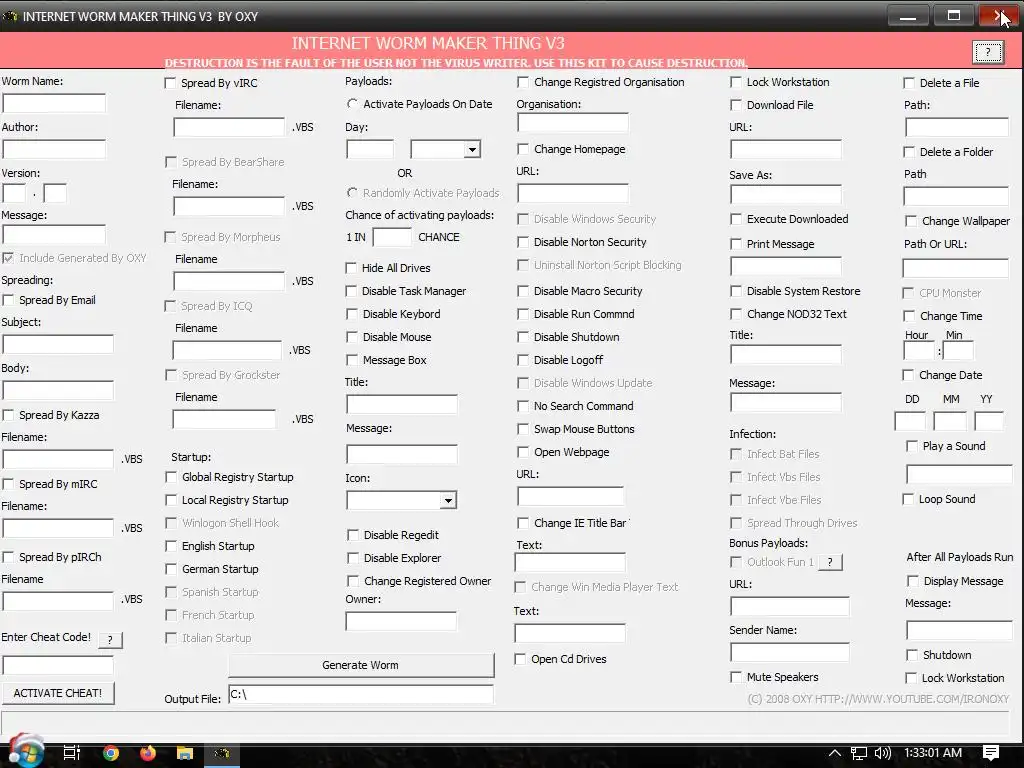Click the 1 IN chance input field
Screen dimensions: 1024x768
pyautogui.click(x=392, y=237)
